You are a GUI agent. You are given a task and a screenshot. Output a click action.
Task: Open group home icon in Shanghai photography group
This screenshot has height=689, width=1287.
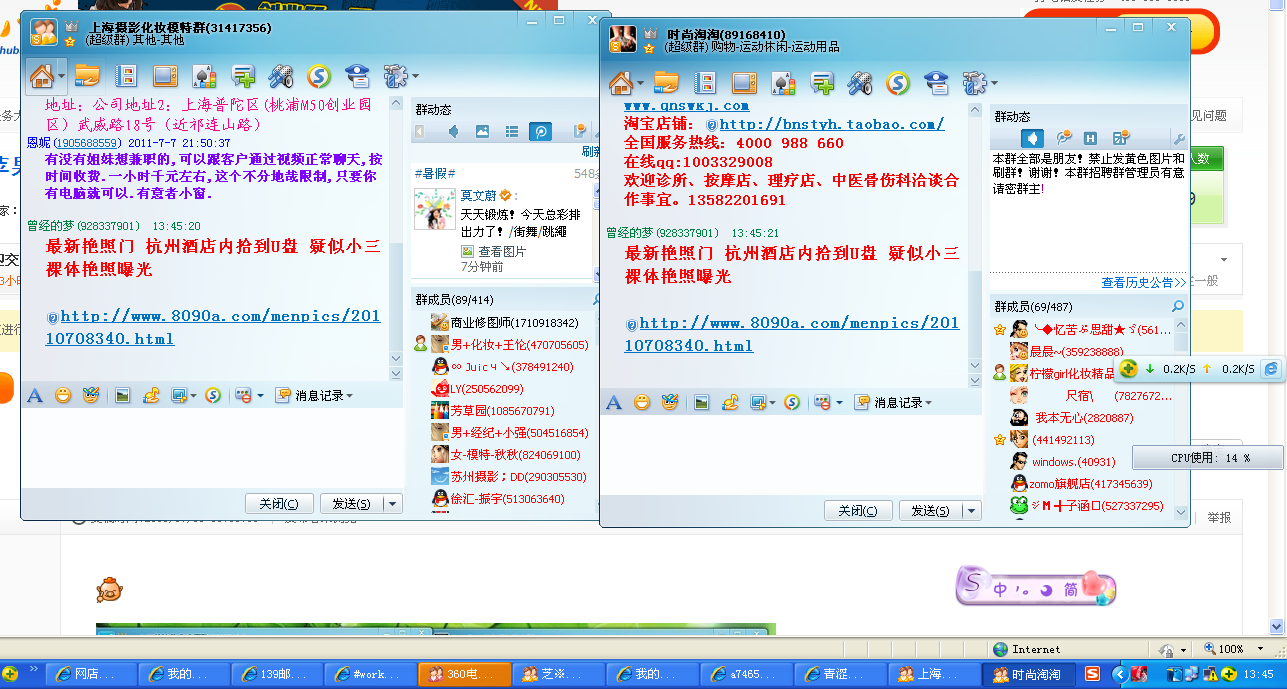click(x=41, y=75)
